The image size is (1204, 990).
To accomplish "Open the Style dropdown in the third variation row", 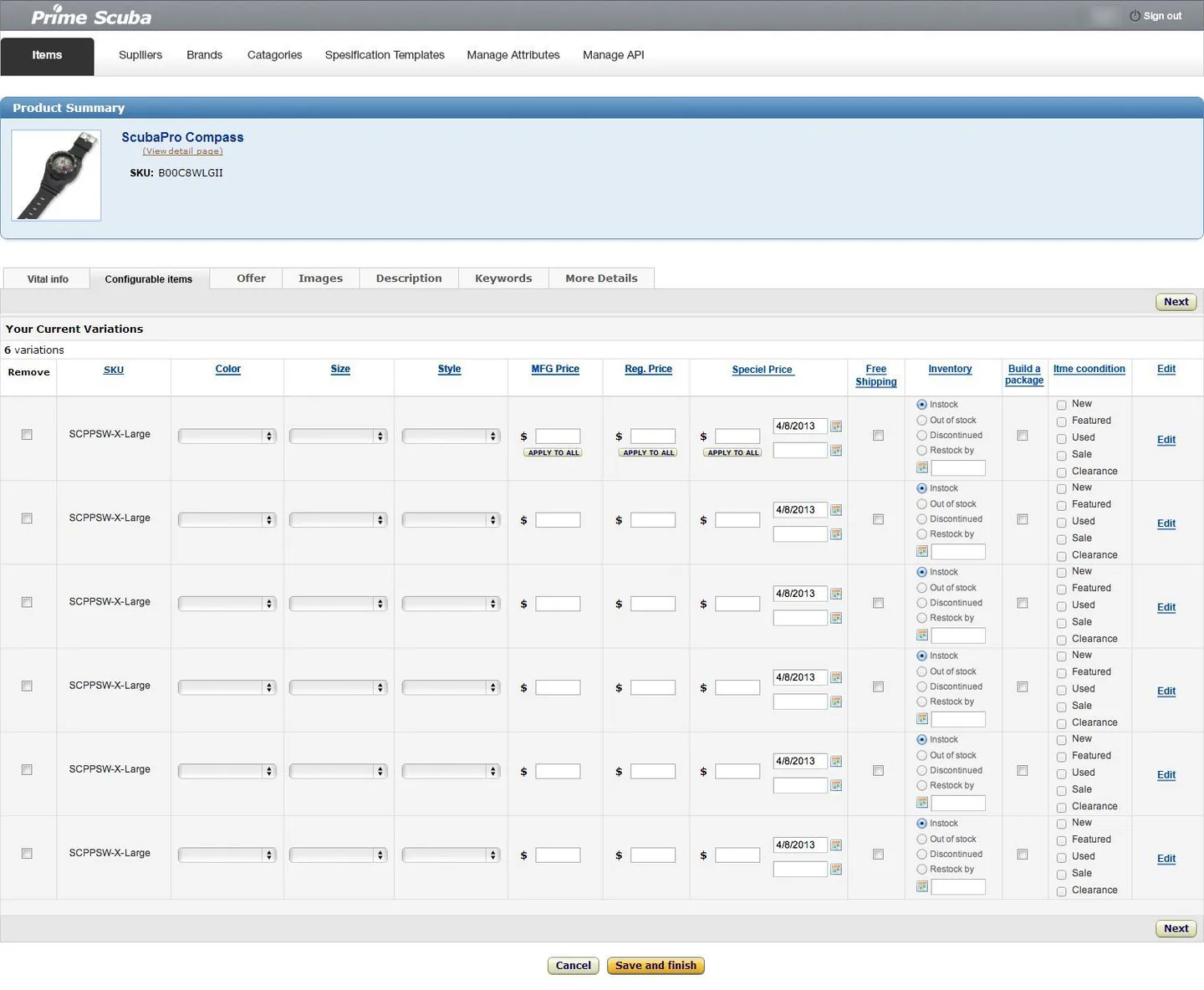I will 451,604.
